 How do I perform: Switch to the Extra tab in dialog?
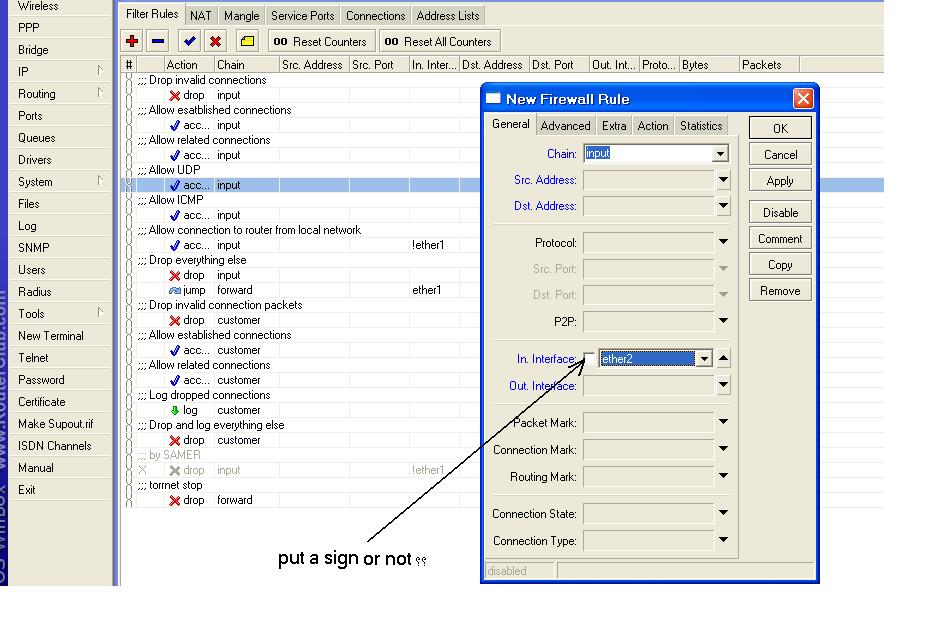(x=614, y=125)
